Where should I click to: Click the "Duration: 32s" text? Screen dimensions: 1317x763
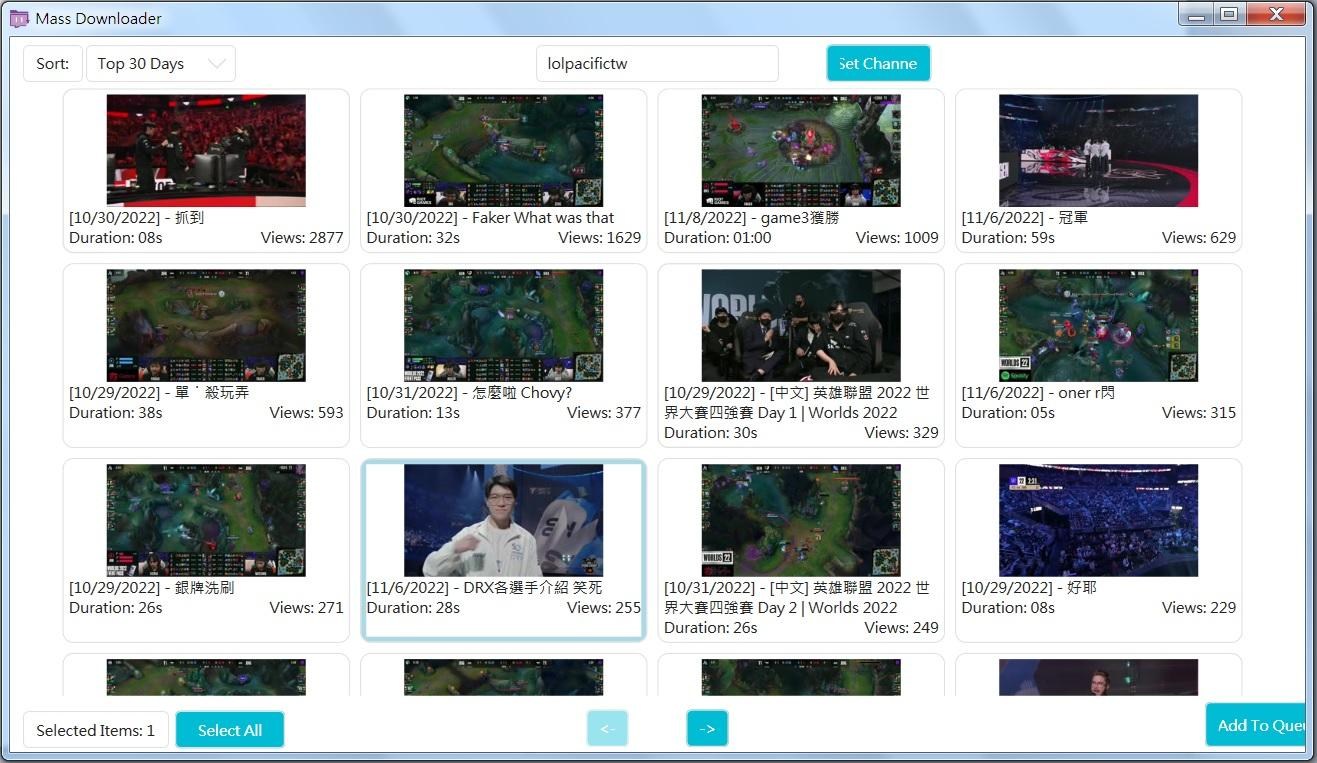point(413,238)
